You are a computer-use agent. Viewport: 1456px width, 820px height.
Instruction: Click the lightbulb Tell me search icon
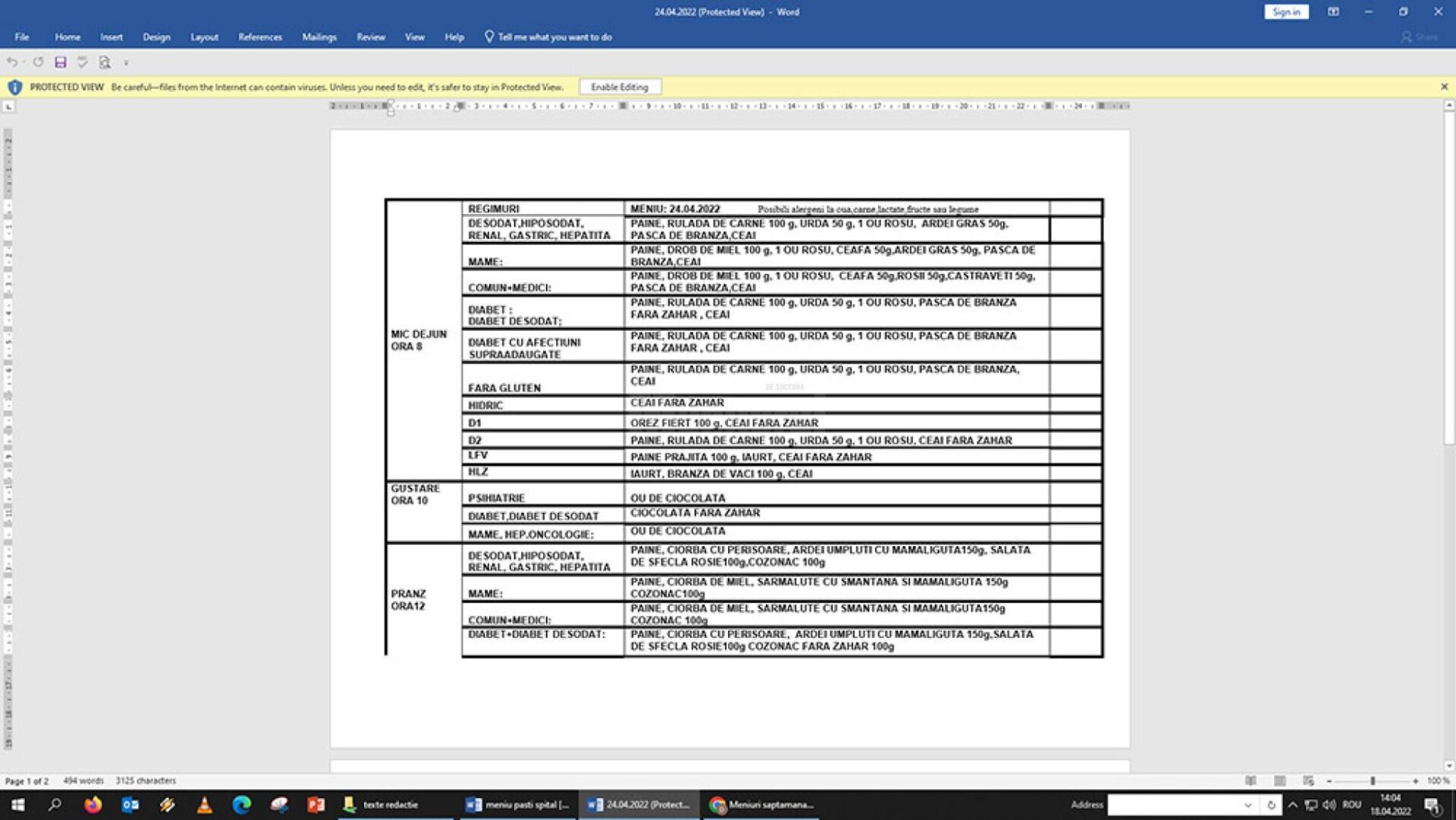489,36
